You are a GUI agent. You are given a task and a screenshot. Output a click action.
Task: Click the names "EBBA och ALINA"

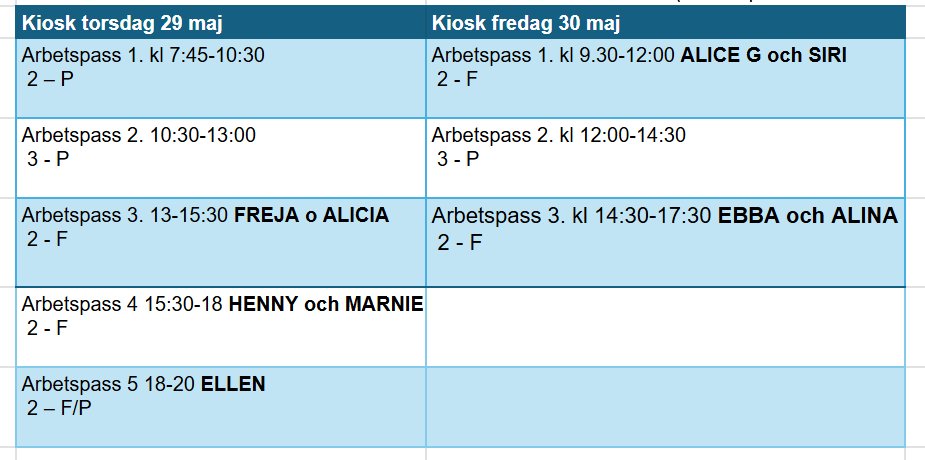(x=807, y=215)
